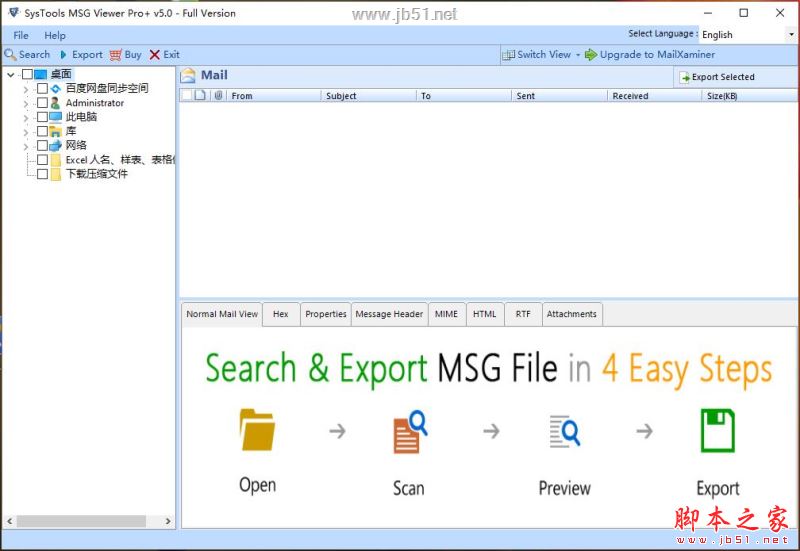Click the document type column icon
The width and height of the screenshot is (800, 551).
[201, 95]
